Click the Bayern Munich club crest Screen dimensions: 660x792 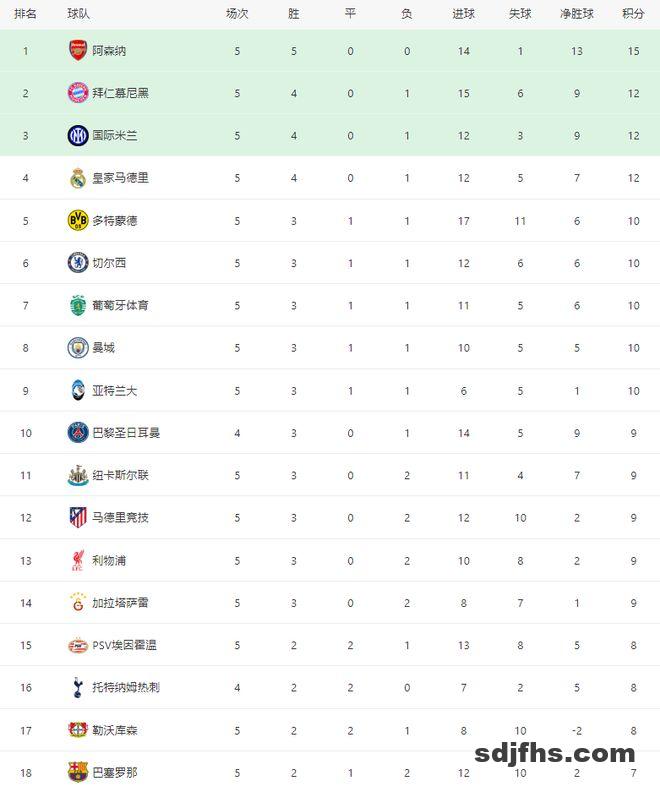click(78, 93)
